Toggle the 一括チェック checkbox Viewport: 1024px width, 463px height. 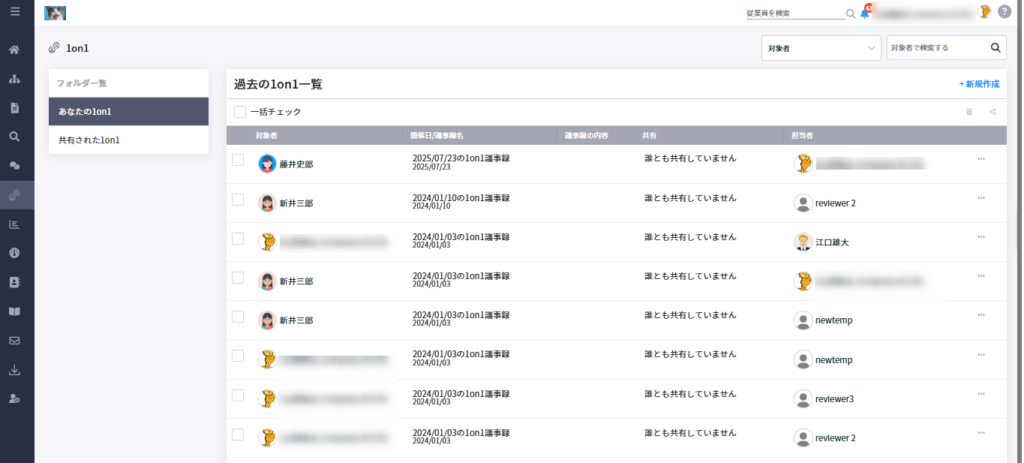(x=240, y=112)
